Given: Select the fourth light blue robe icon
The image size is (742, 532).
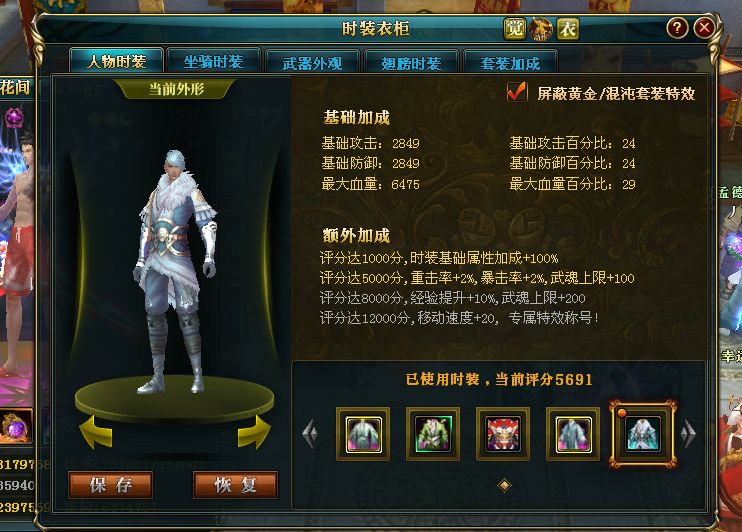Looking at the screenshot, I should (573, 434).
